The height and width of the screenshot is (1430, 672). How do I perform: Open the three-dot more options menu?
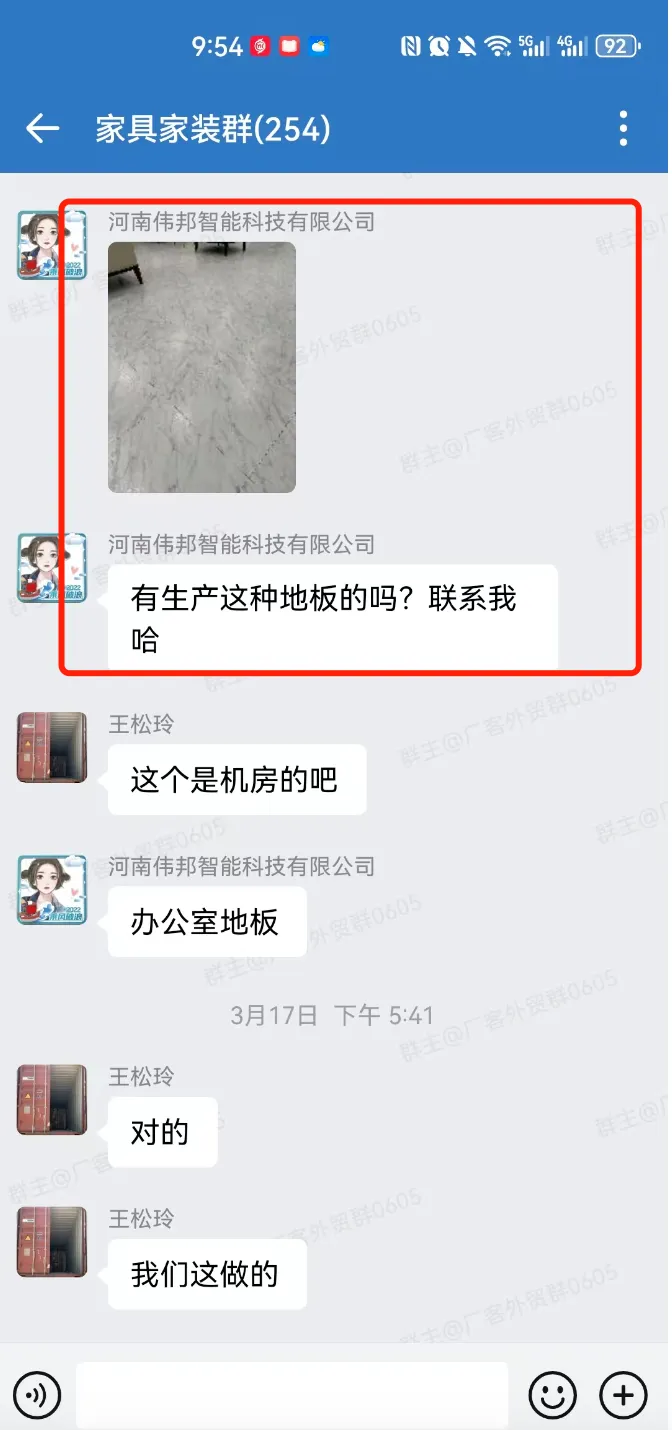pyautogui.click(x=624, y=128)
